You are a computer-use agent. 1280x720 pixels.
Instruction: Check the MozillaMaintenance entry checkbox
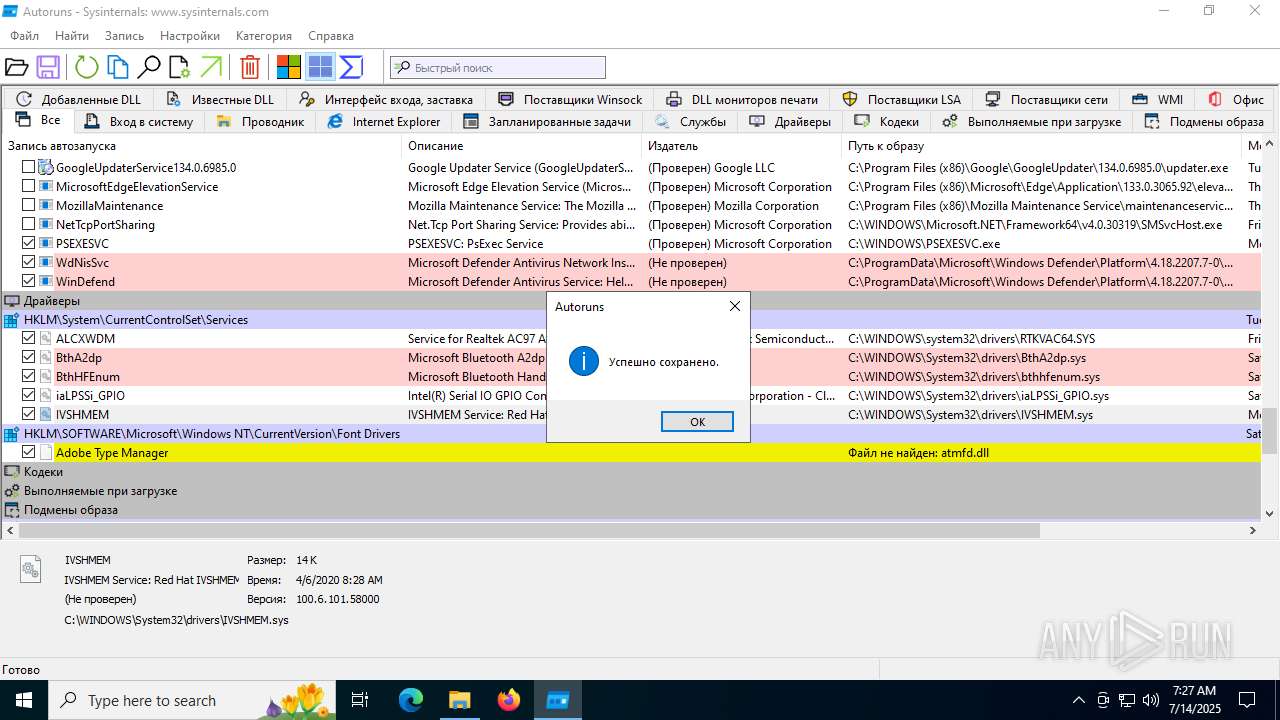[29, 206]
